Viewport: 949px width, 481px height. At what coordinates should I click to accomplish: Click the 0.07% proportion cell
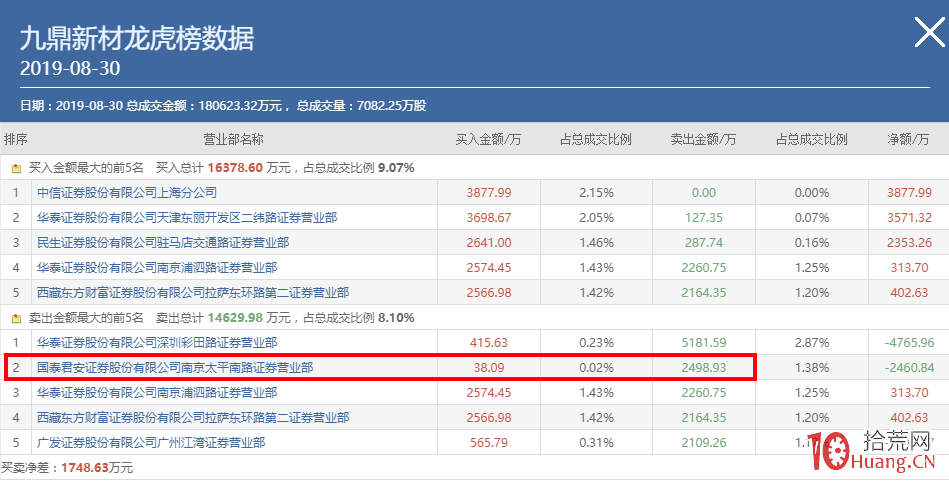point(812,218)
